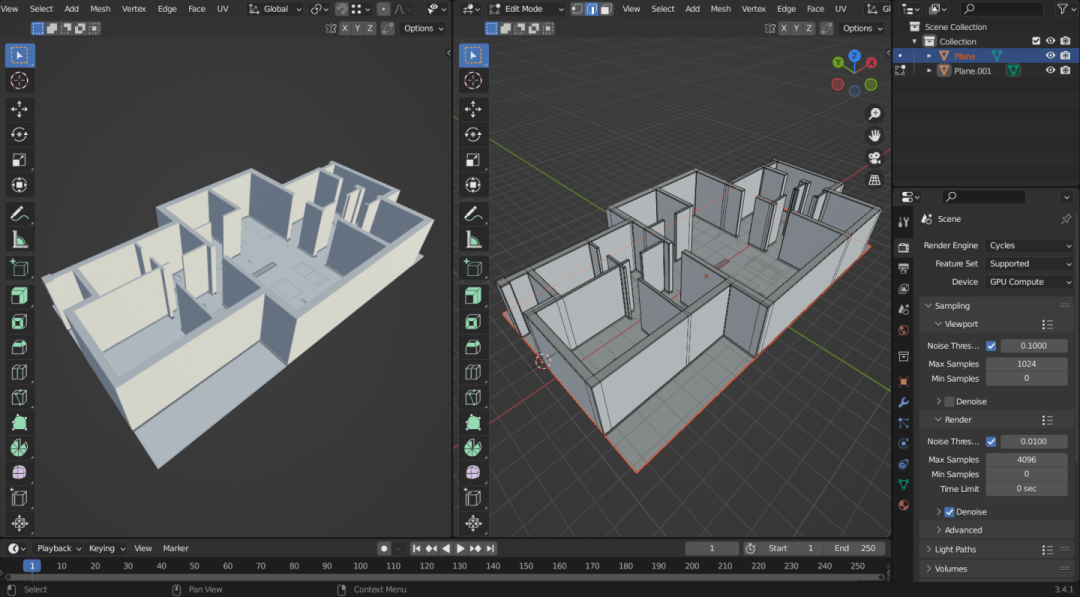
Task: Open the Face menu in right viewport
Action: pos(815,9)
